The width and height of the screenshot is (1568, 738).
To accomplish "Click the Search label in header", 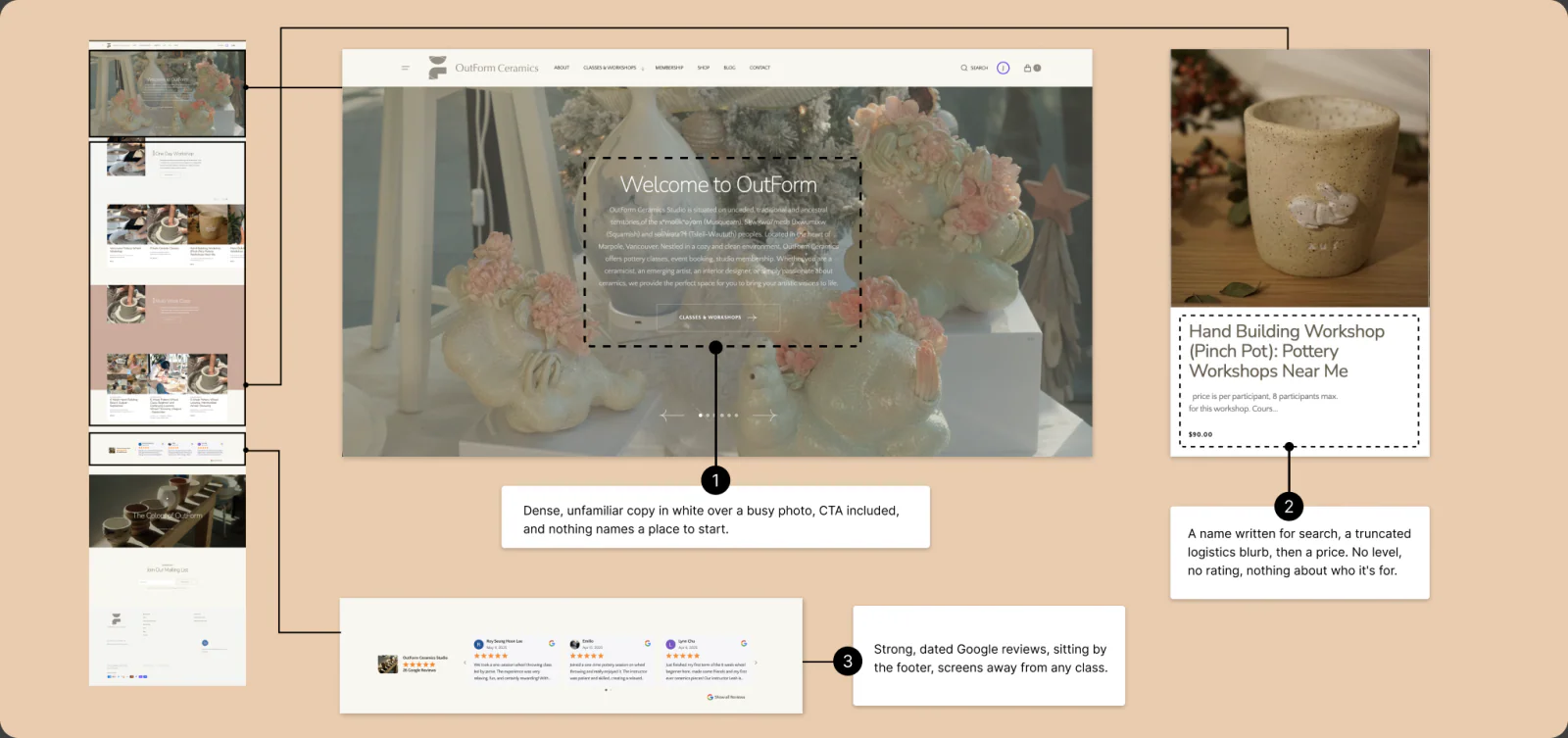I will [979, 68].
